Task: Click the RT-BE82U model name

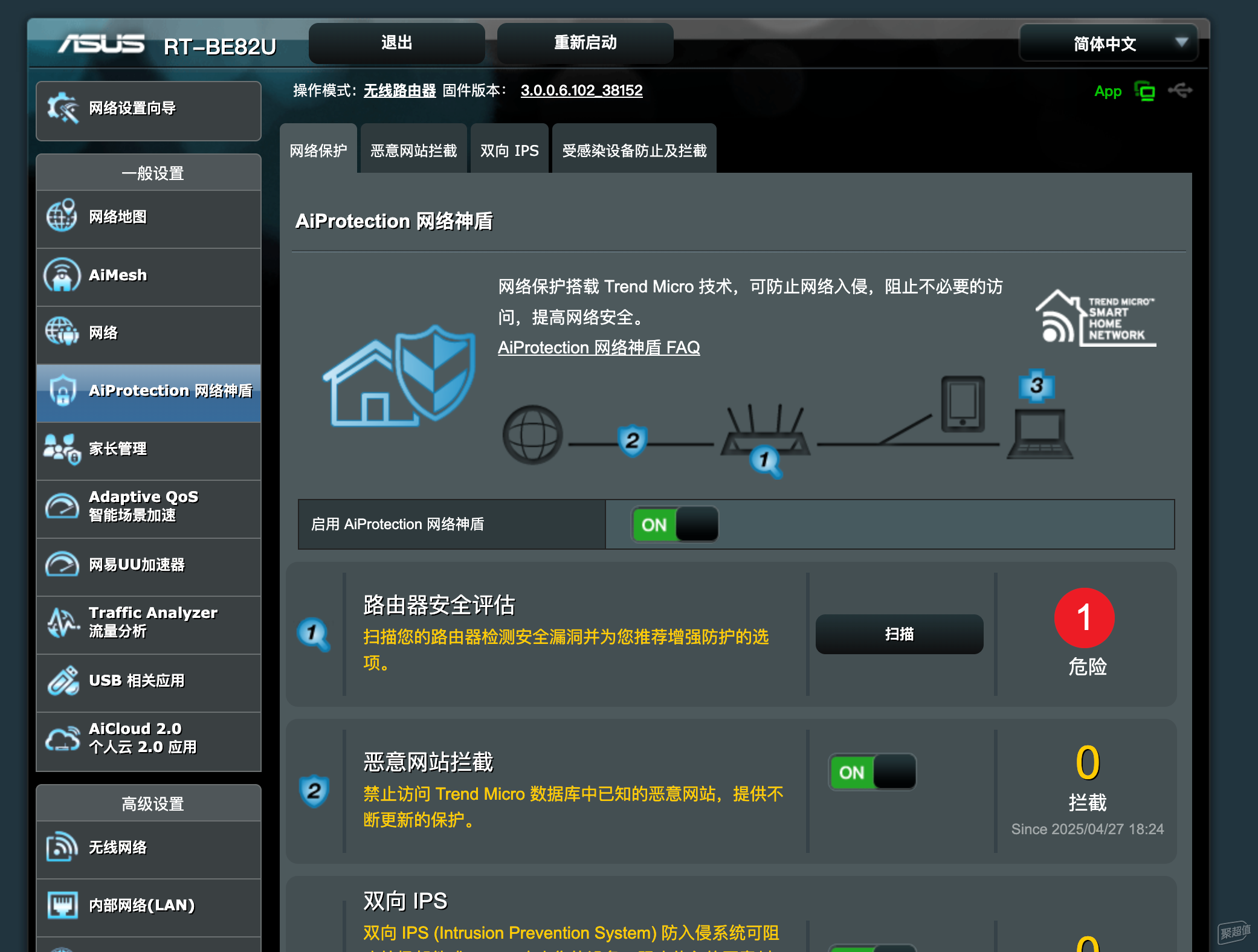Action: tap(220, 47)
